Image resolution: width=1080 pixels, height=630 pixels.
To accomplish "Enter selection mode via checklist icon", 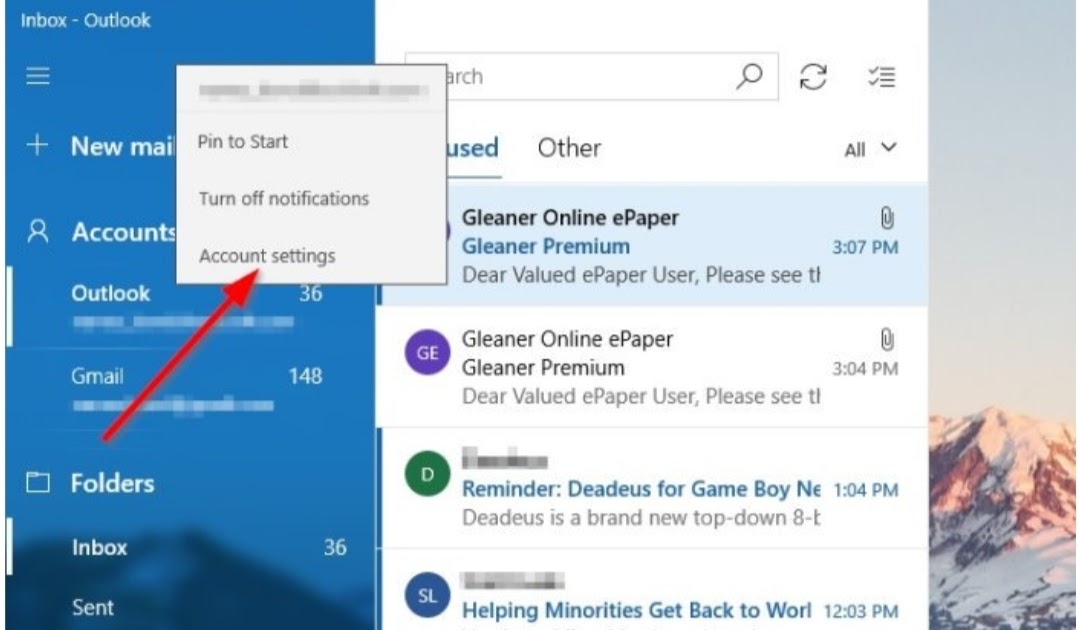I will (x=882, y=76).
